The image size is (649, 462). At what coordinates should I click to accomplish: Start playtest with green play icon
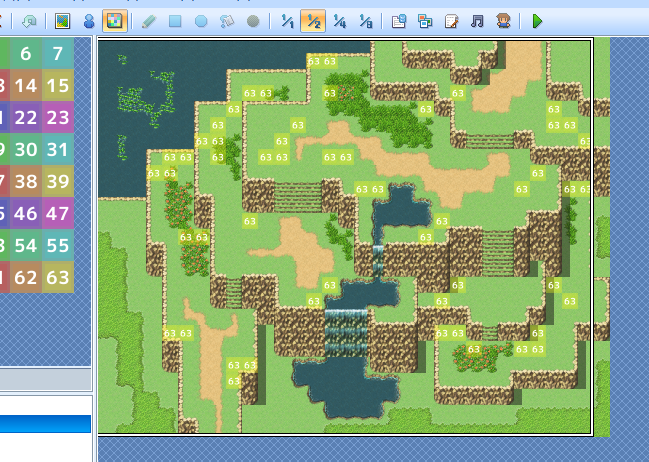[537, 21]
